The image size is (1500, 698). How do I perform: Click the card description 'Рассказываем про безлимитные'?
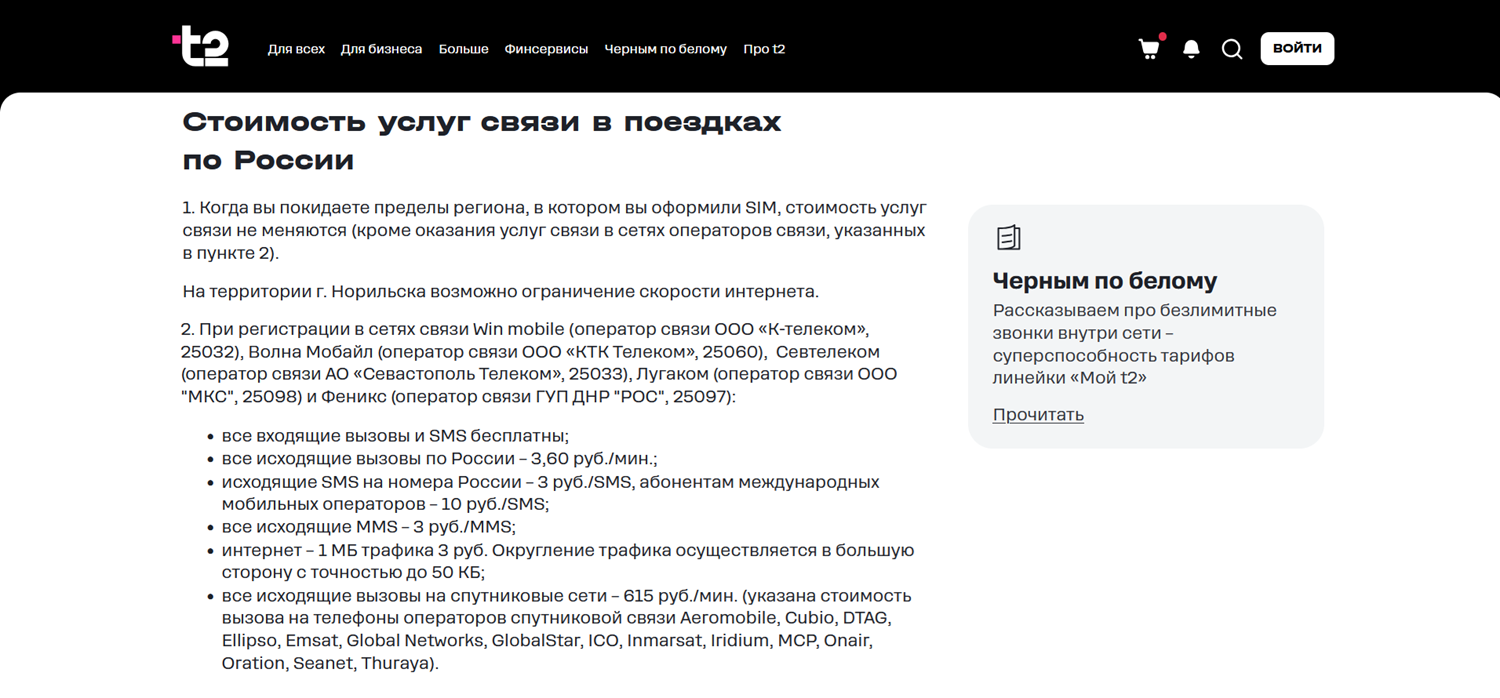(1135, 344)
